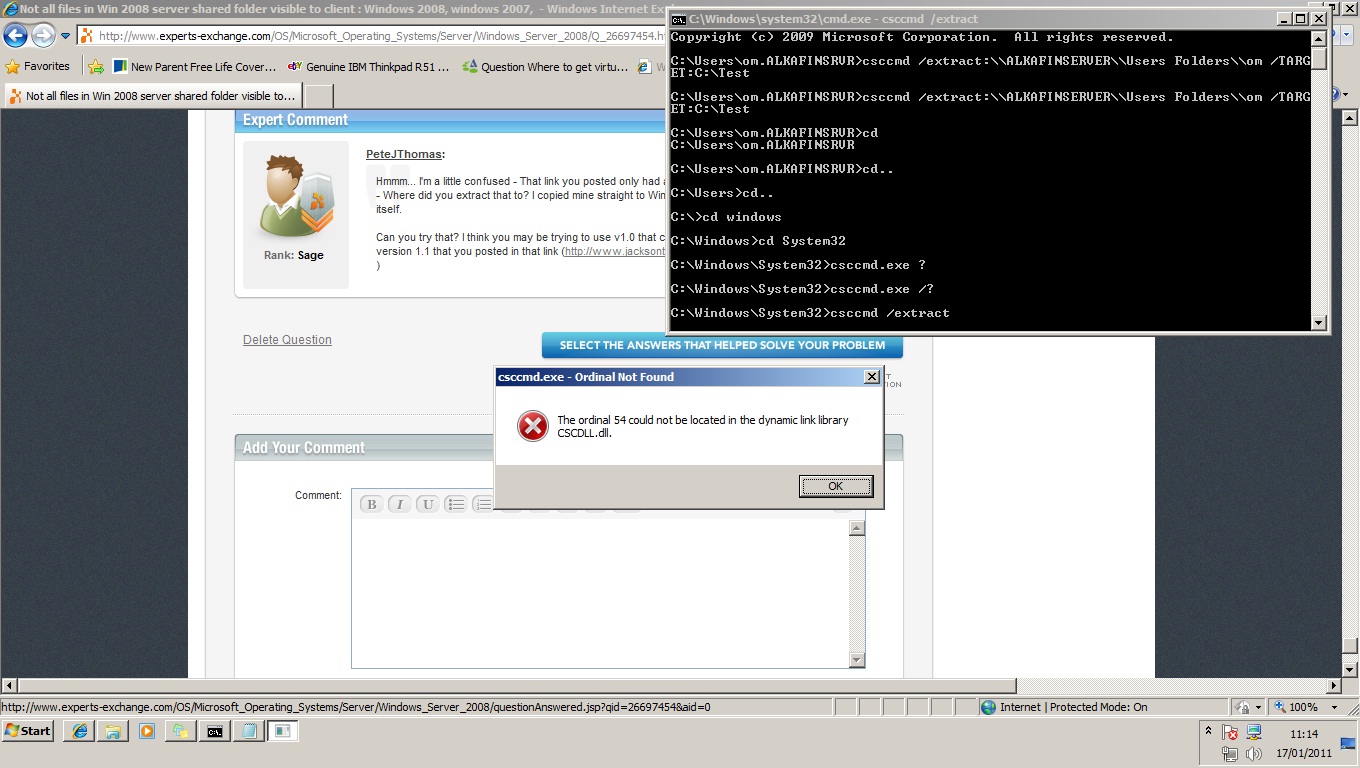Click the yellow stacked-windows taskbar icon
The height and width of the screenshot is (768, 1360).
[x=181, y=731]
